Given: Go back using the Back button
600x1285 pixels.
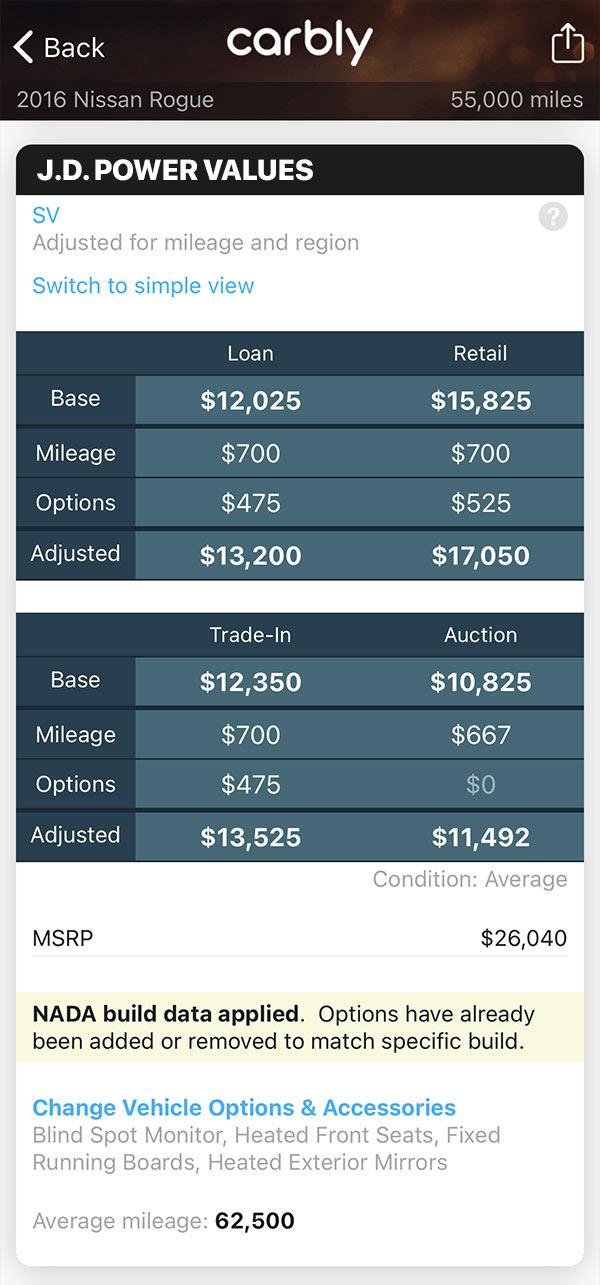Looking at the screenshot, I should point(58,47).
